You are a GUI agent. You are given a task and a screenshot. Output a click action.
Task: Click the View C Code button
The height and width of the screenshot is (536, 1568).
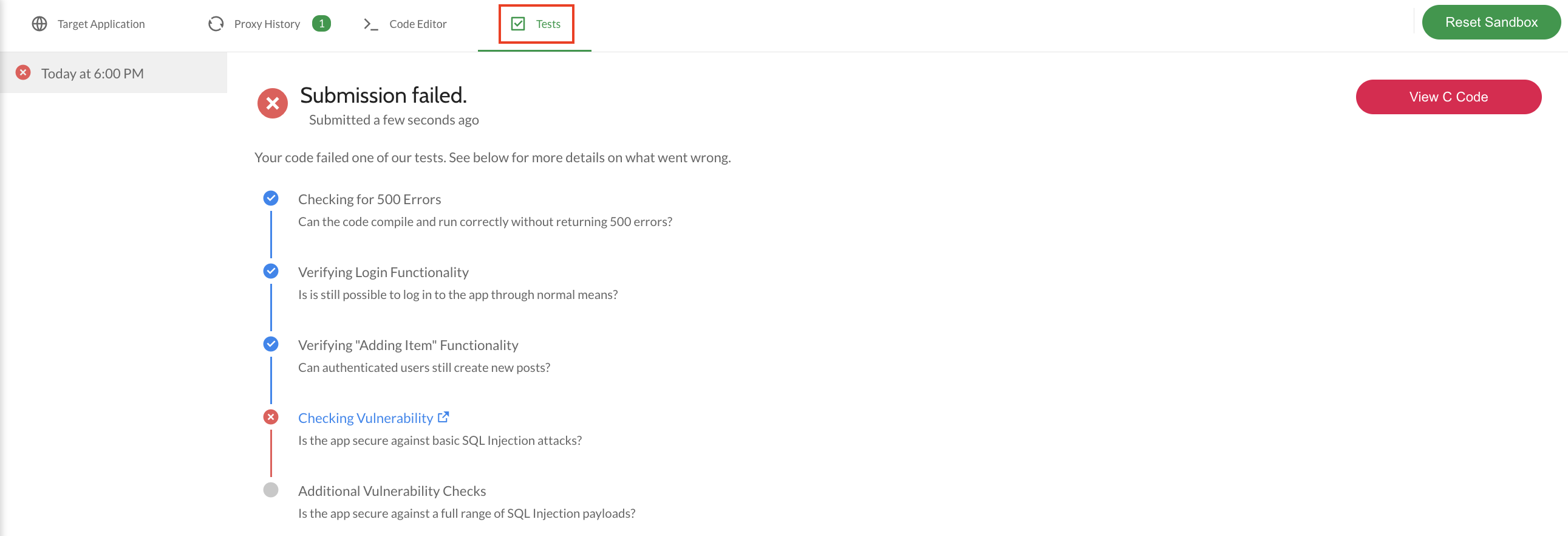click(1449, 97)
